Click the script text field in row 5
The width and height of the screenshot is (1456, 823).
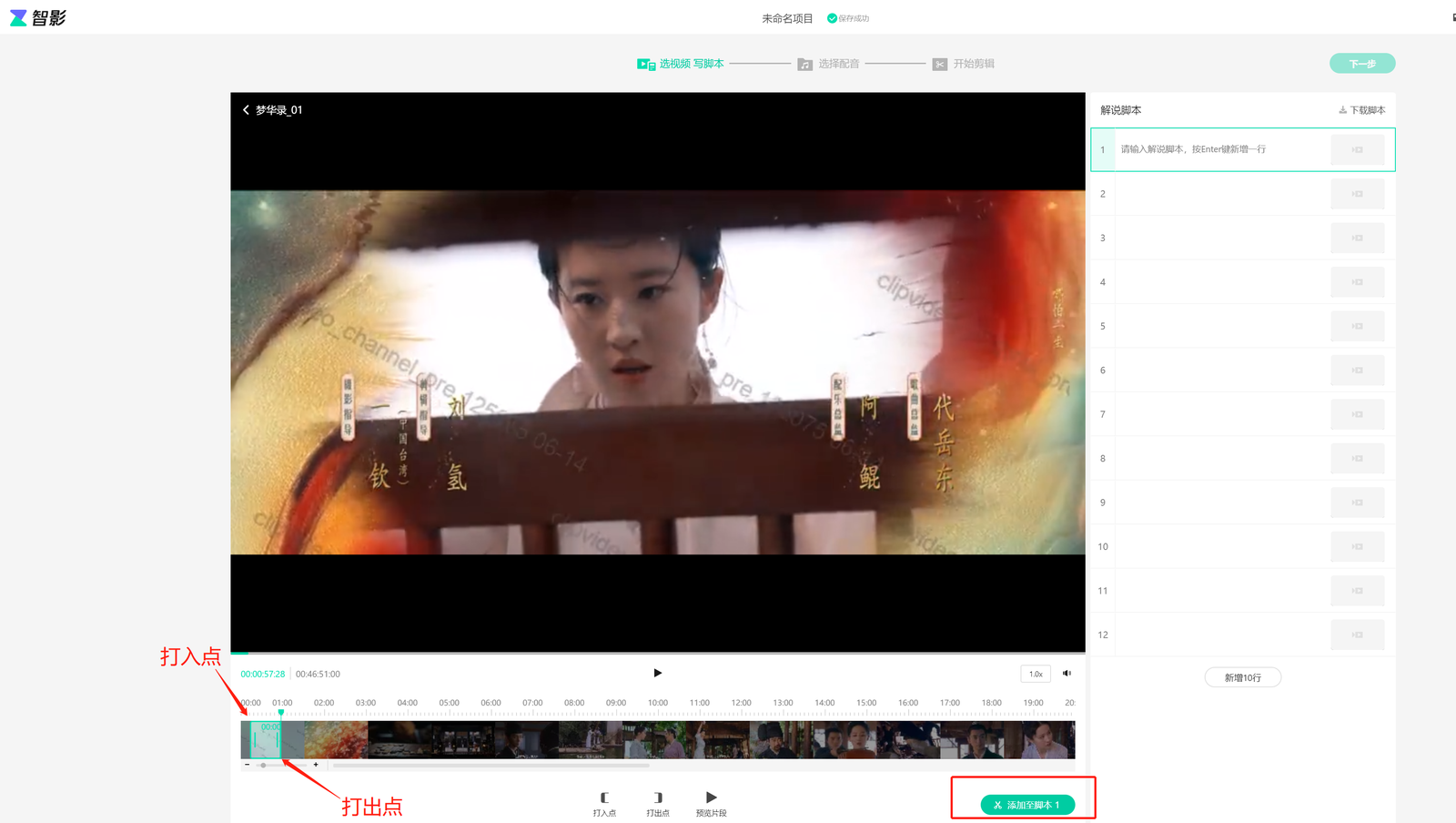pos(1222,326)
